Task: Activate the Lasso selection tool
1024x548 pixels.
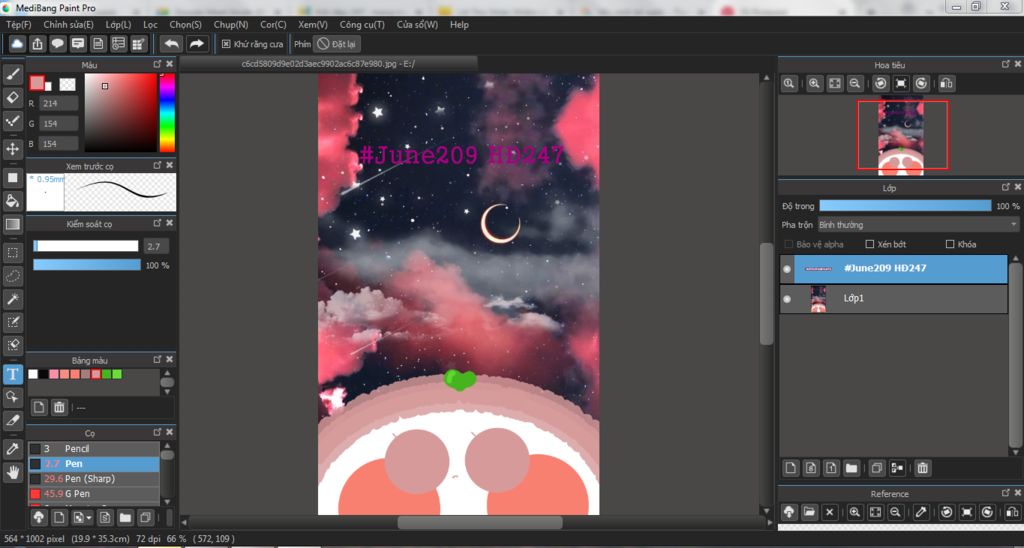Action: 12,276
